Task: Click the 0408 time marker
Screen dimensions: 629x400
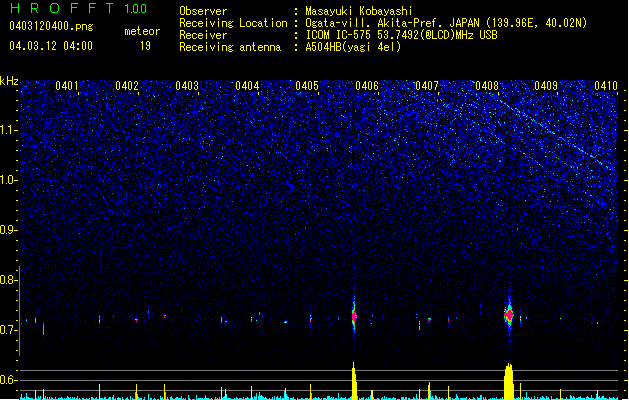Action: 487,86
